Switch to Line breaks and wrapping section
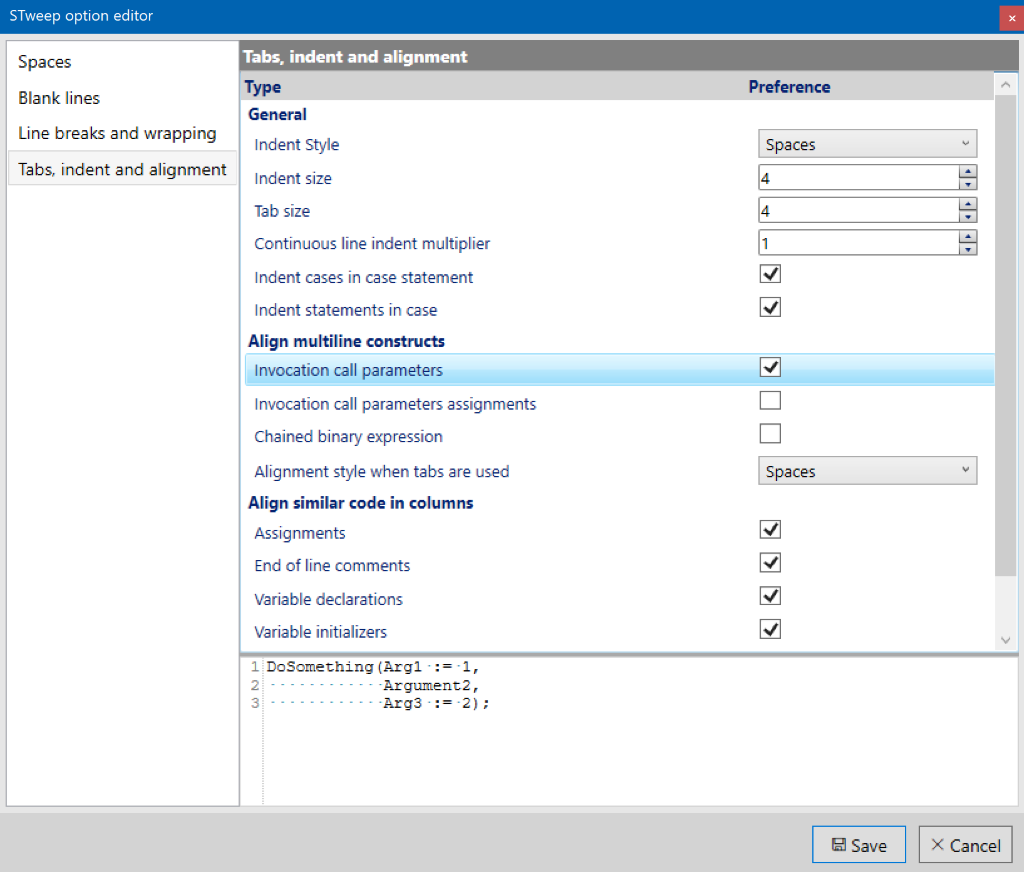Viewport: 1024px width, 872px height. 117,134
